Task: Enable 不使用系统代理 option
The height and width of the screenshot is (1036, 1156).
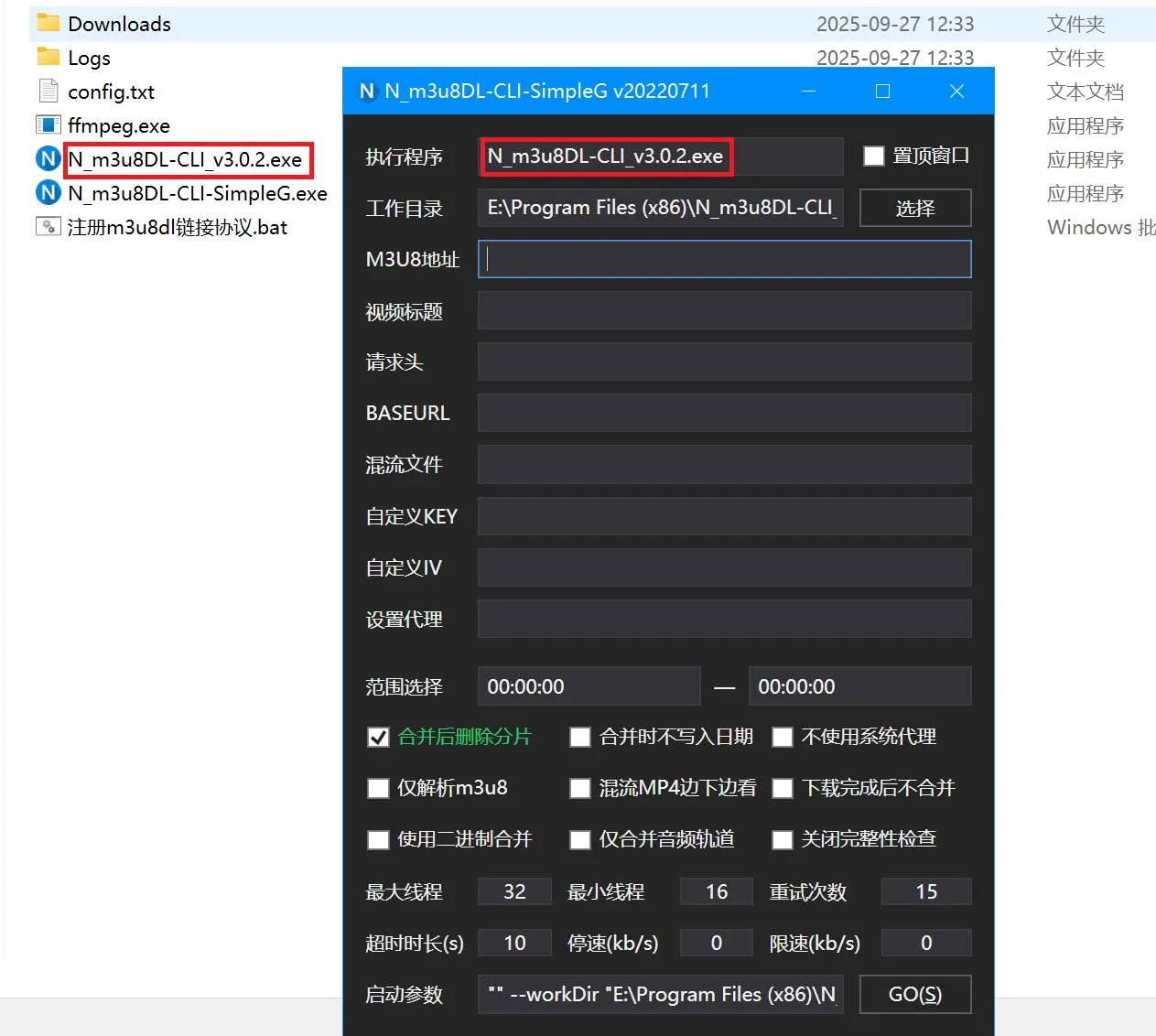Action: point(783,737)
